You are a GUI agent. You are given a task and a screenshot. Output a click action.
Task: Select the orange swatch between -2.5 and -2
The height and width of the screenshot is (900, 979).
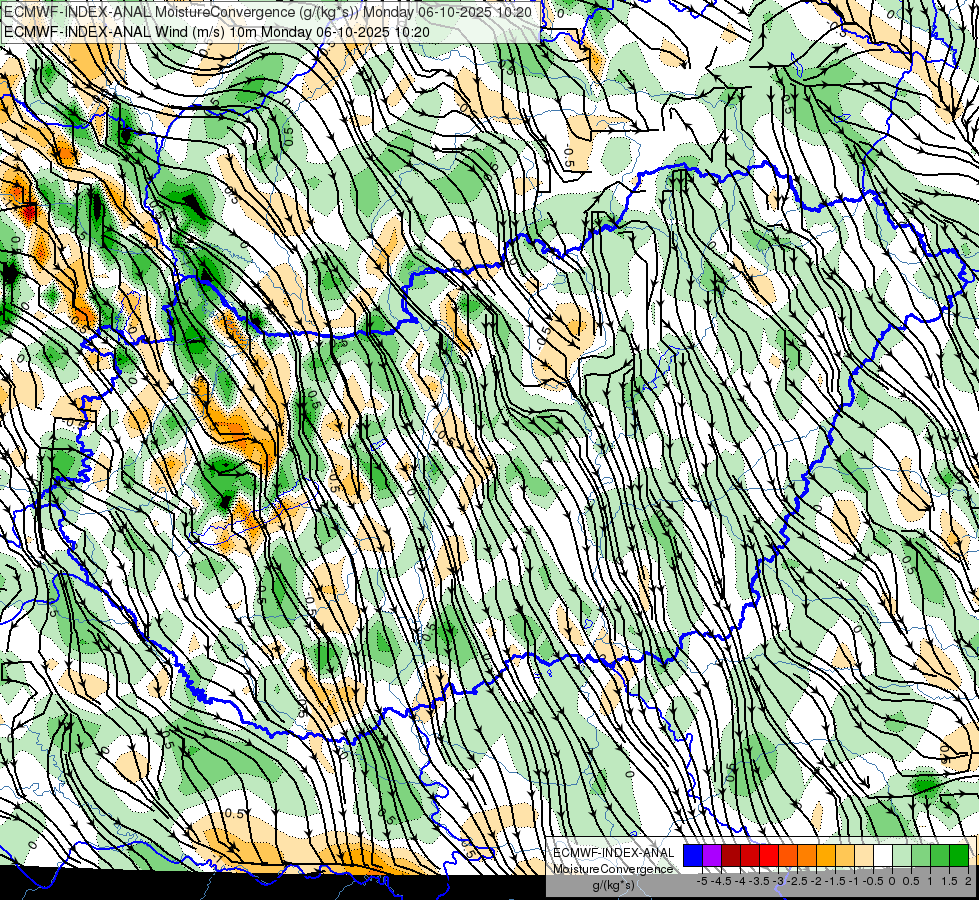coord(807,856)
